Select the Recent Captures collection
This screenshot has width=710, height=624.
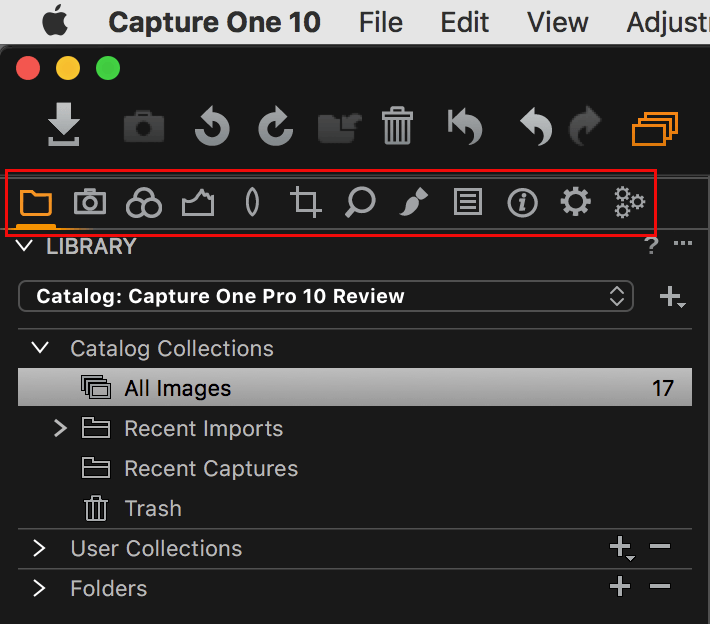tap(355, 468)
